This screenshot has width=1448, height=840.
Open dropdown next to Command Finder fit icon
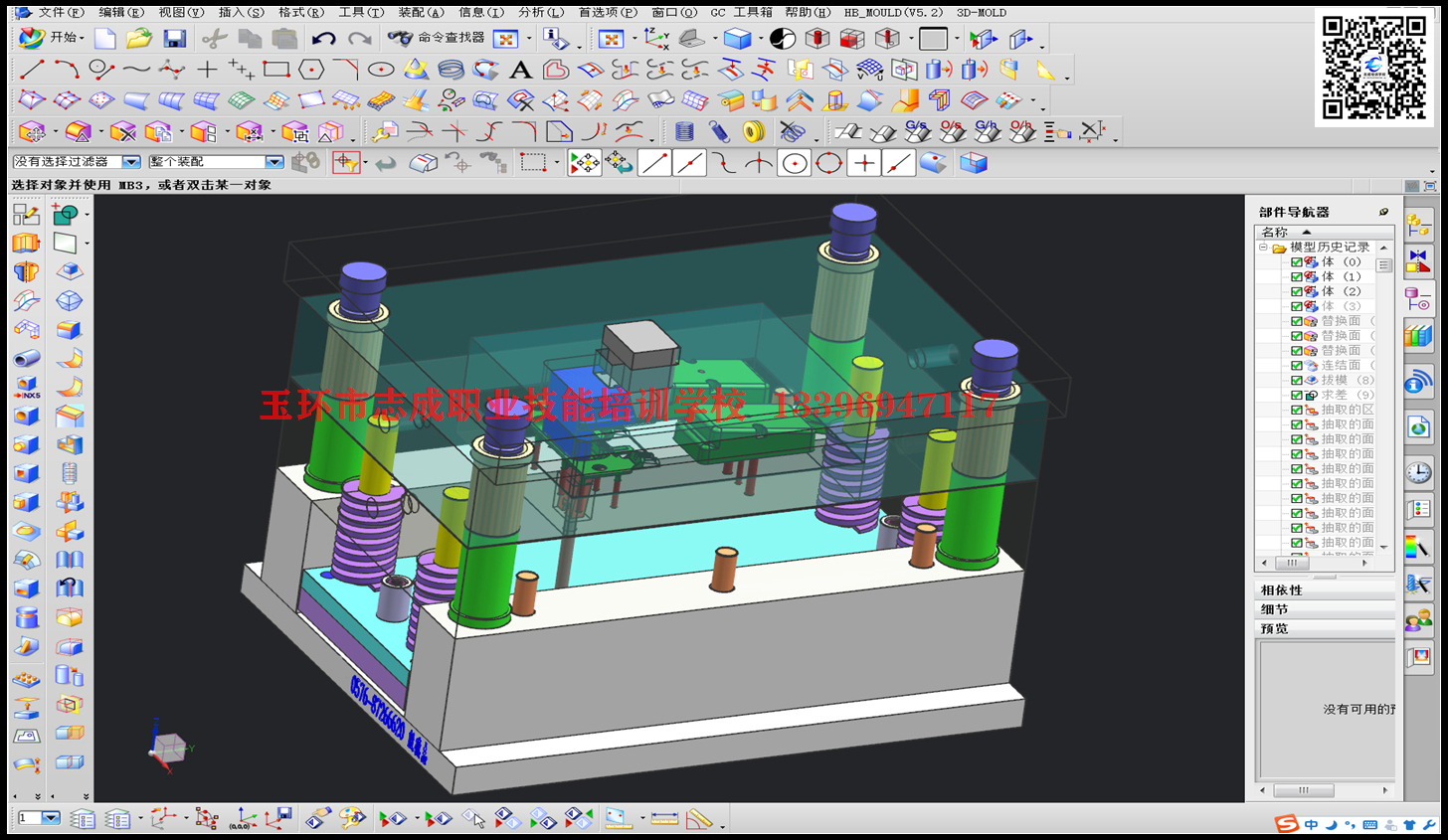(528, 39)
